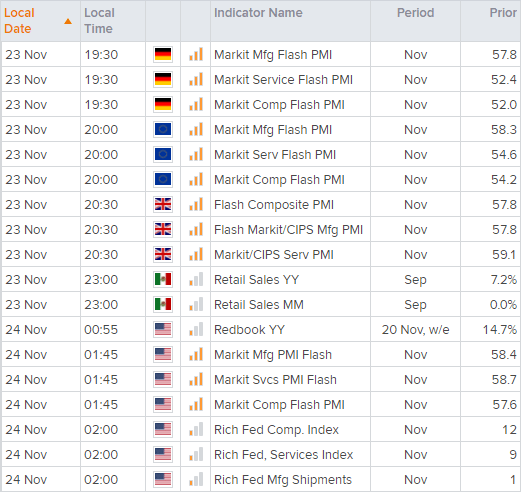Image resolution: width=521 pixels, height=492 pixels.
Task: Toggle the Local Date sort arrow
Action: click(x=68, y=21)
